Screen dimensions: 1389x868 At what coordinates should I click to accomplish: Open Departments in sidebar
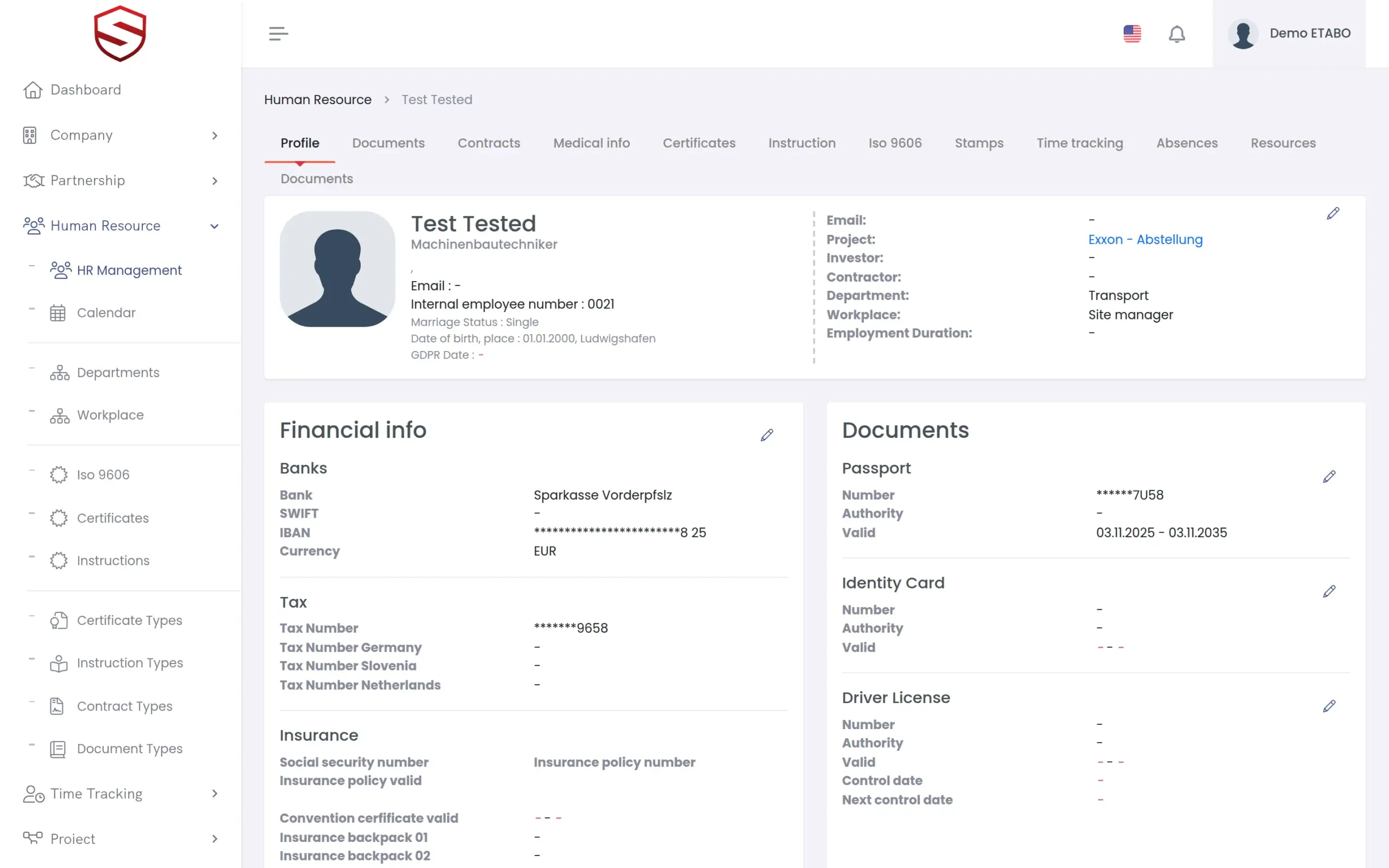pyautogui.click(x=105, y=373)
